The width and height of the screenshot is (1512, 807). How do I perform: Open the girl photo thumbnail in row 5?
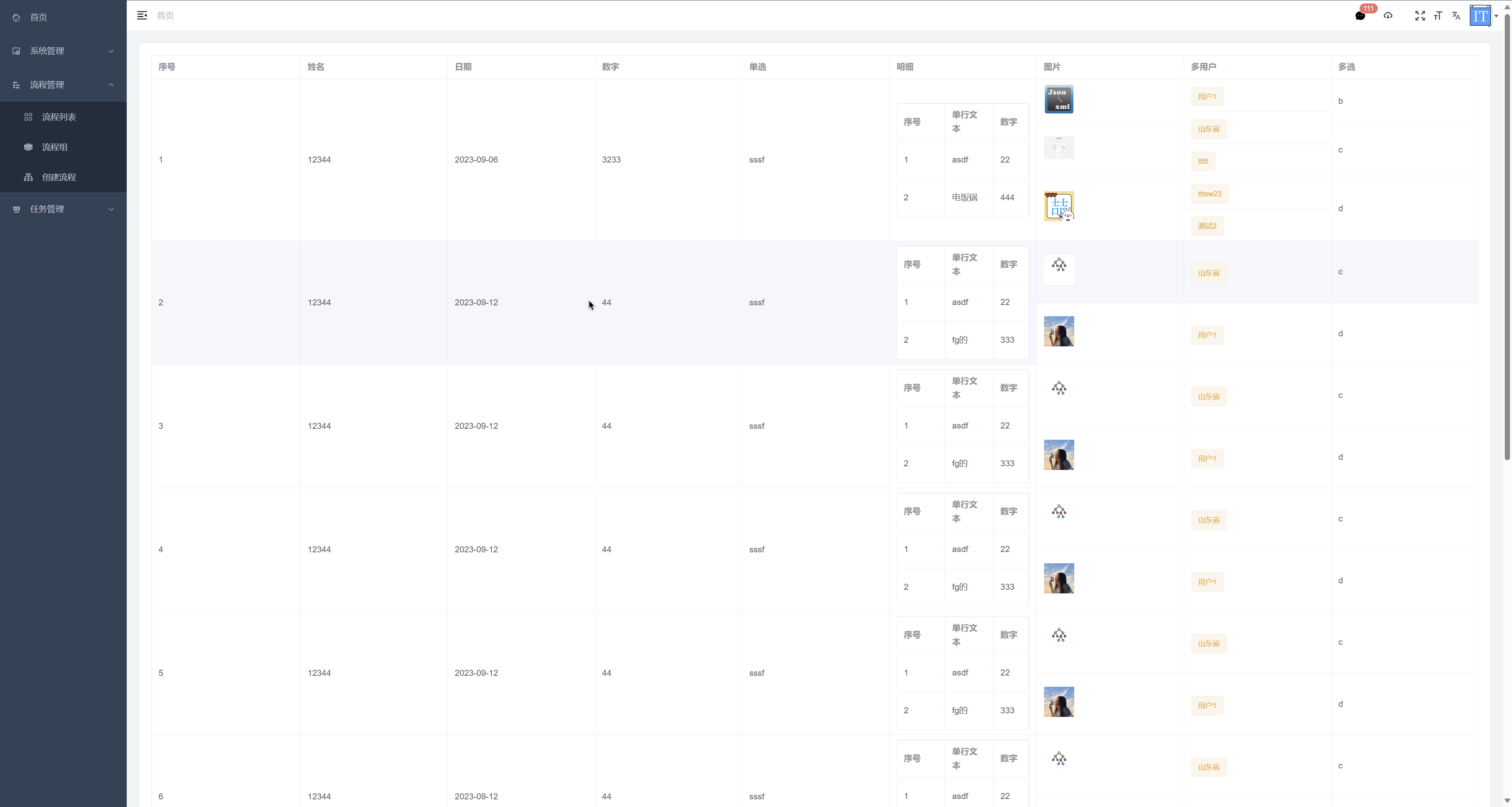click(x=1059, y=702)
